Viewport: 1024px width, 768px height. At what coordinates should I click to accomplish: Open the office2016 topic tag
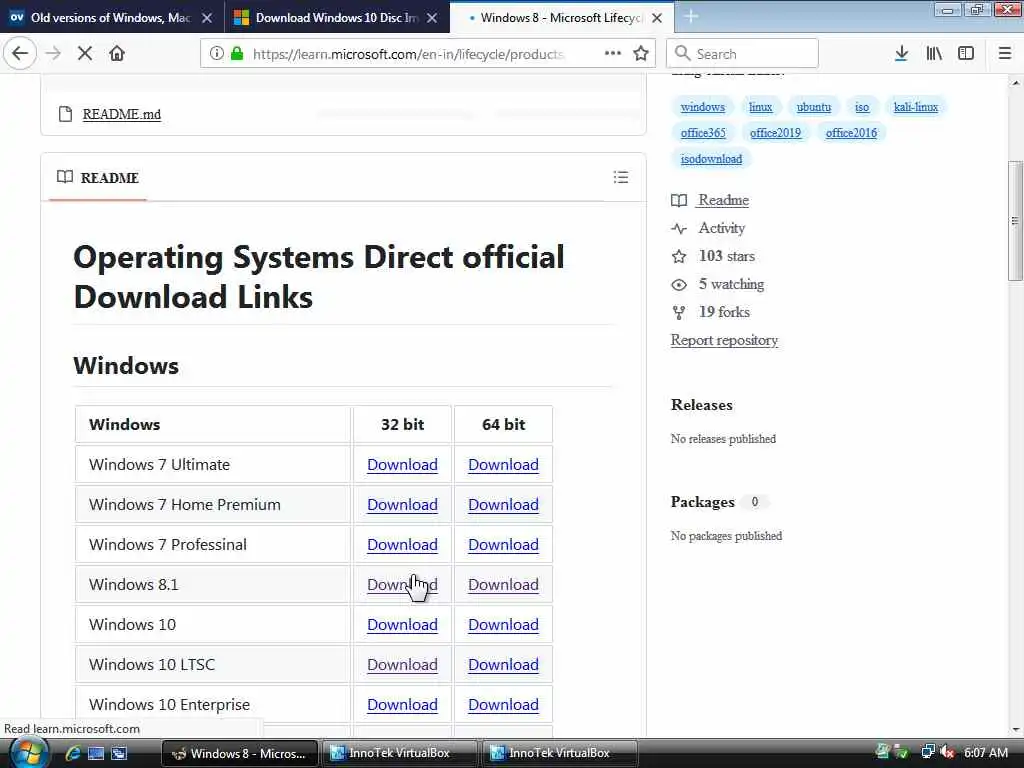[851, 133]
